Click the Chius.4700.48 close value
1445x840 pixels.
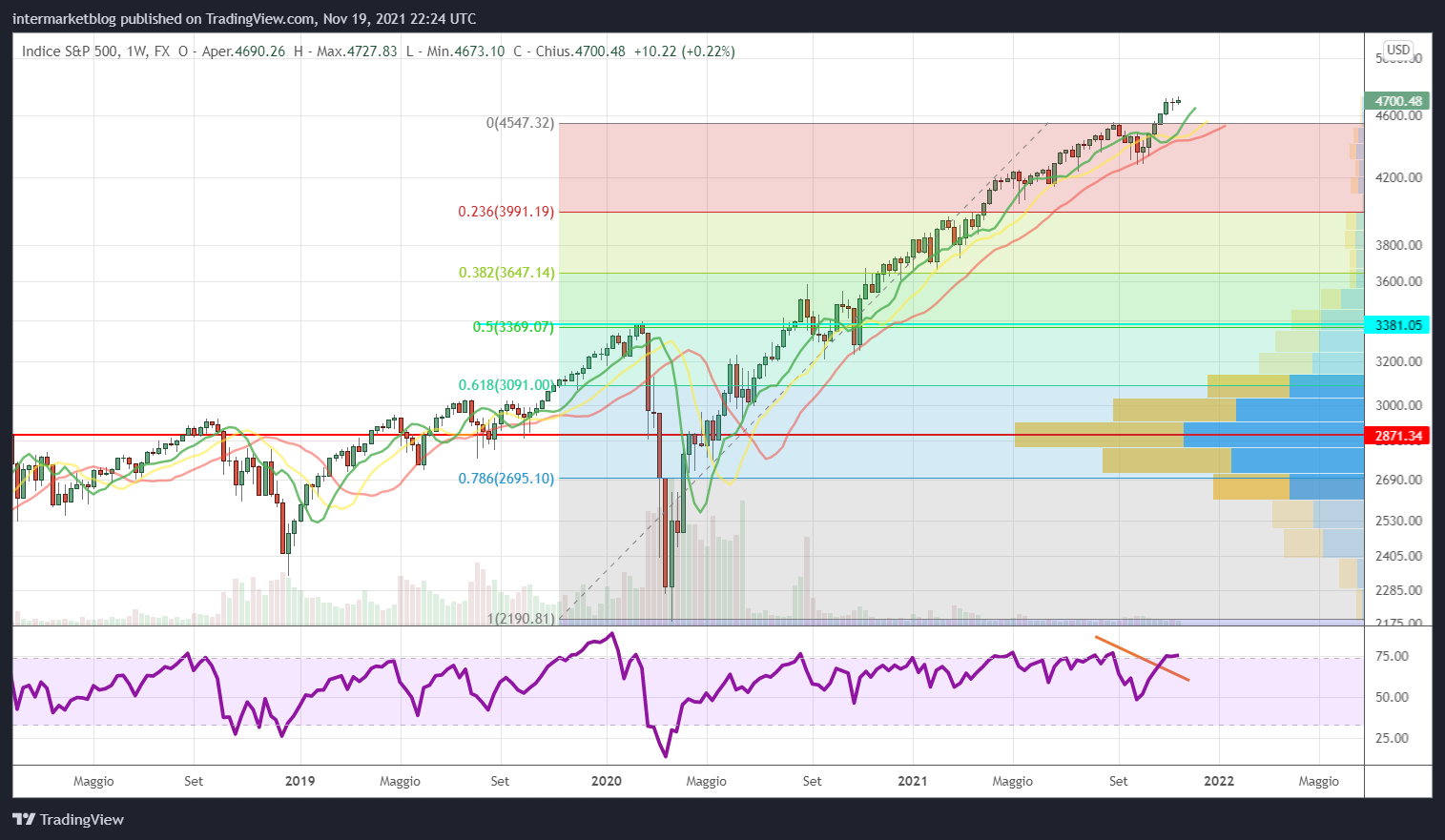580,51
